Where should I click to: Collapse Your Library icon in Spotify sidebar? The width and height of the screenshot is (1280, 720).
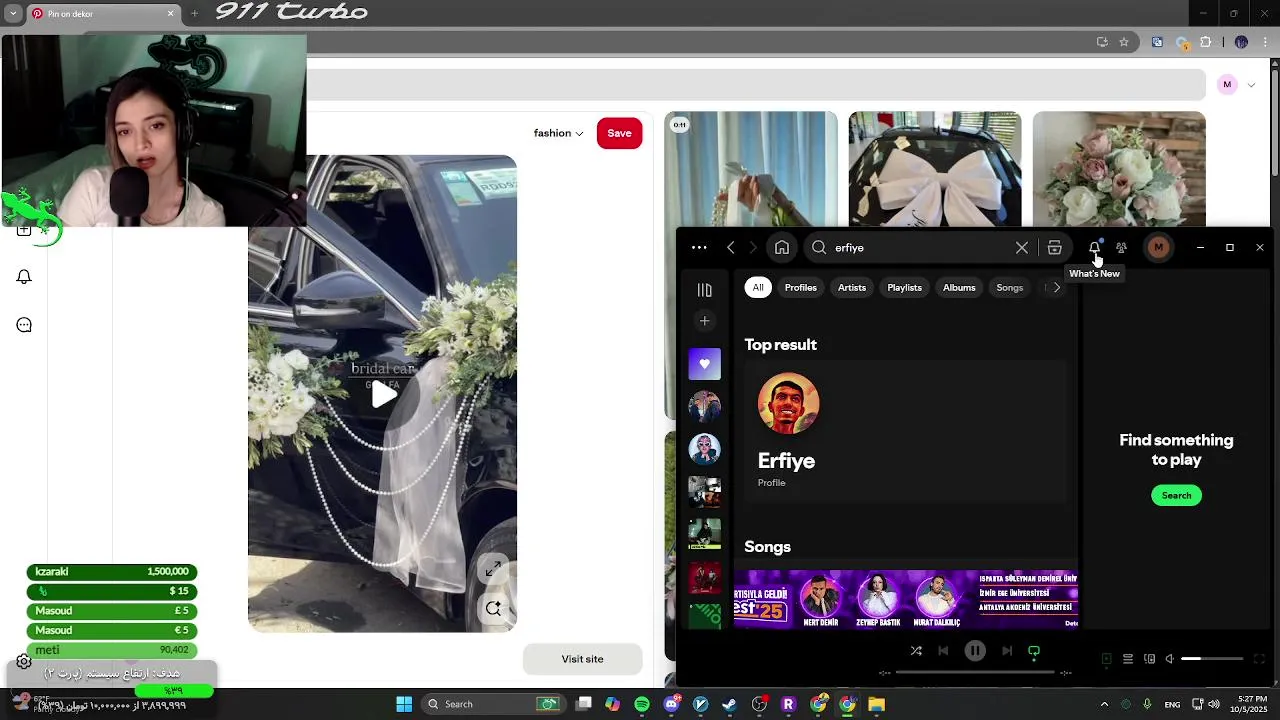tap(705, 290)
